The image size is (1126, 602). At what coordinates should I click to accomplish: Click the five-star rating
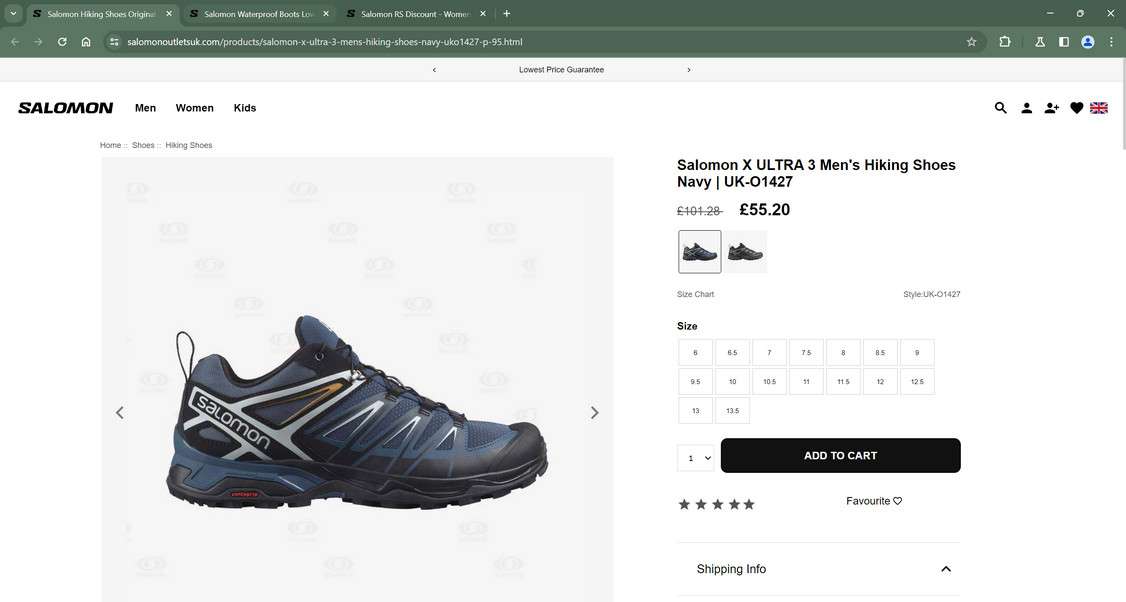[x=717, y=504]
